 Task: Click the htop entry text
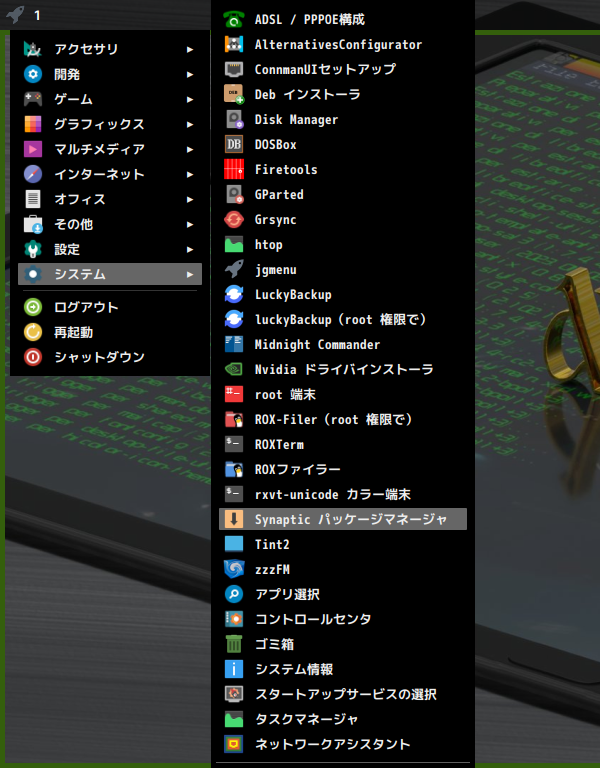268,244
